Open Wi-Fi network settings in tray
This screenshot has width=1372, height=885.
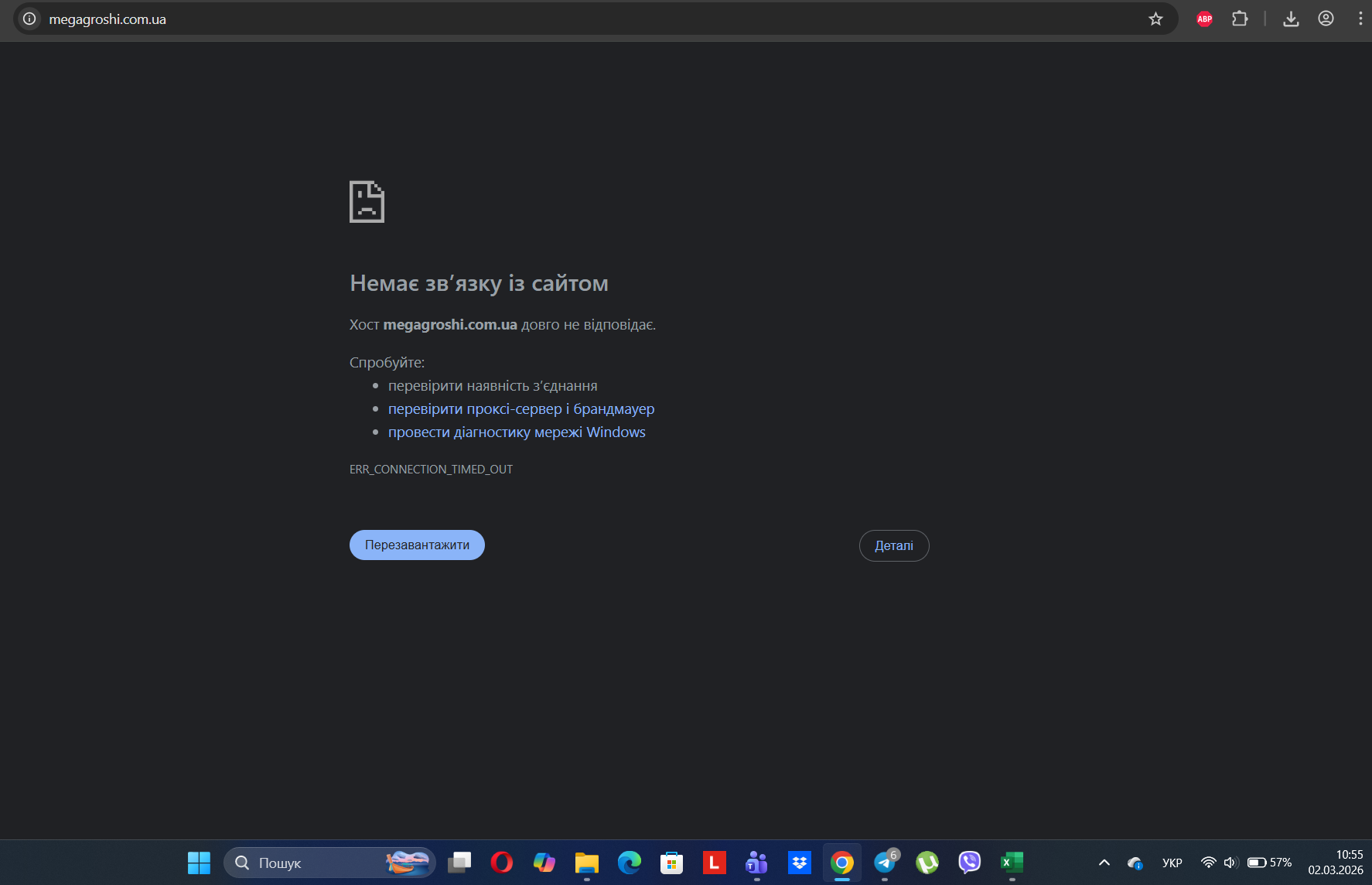[x=1208, y=863]
